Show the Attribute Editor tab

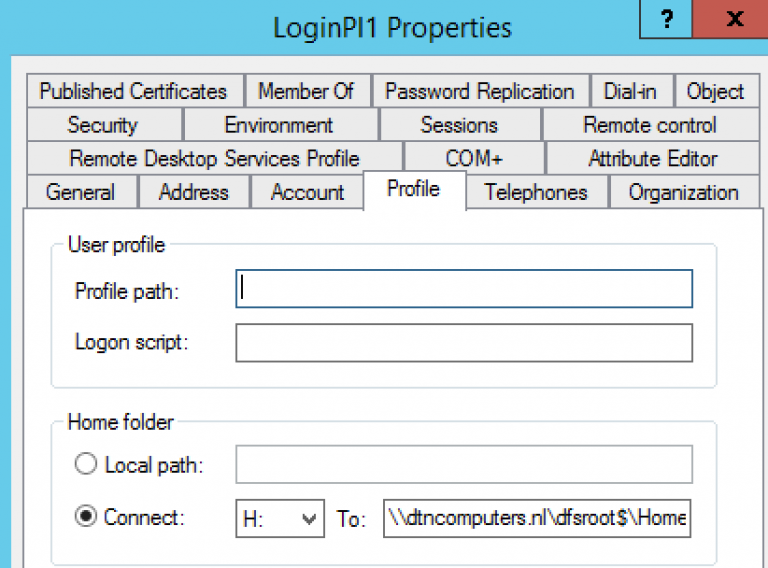click(x=652, y=158)
